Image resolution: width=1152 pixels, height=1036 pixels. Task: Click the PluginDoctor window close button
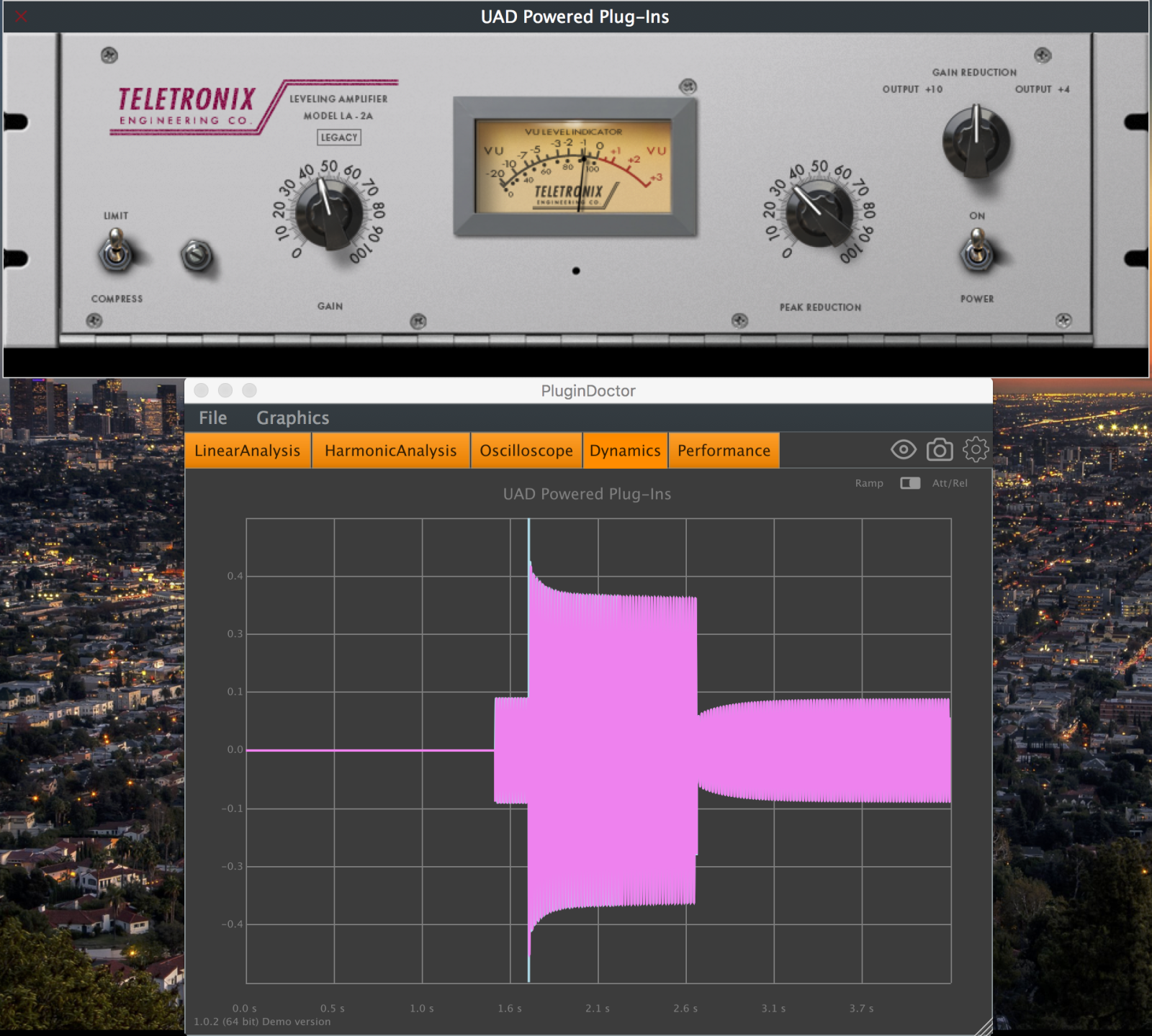click(x=202, y=390)
